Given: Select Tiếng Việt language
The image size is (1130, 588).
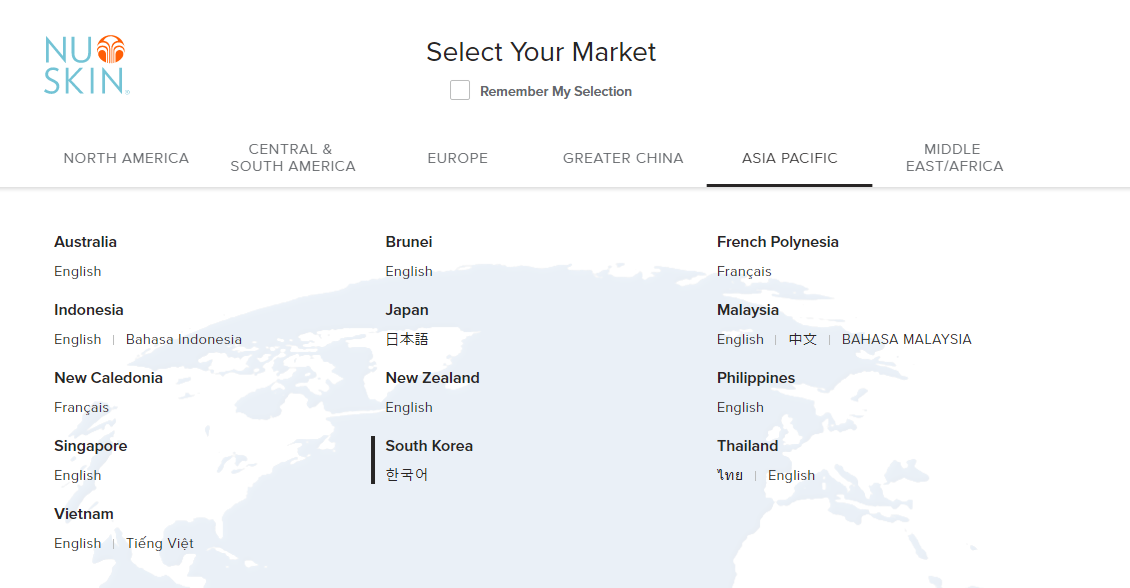Looking at the screenshot, I should [x=160, y=543].
